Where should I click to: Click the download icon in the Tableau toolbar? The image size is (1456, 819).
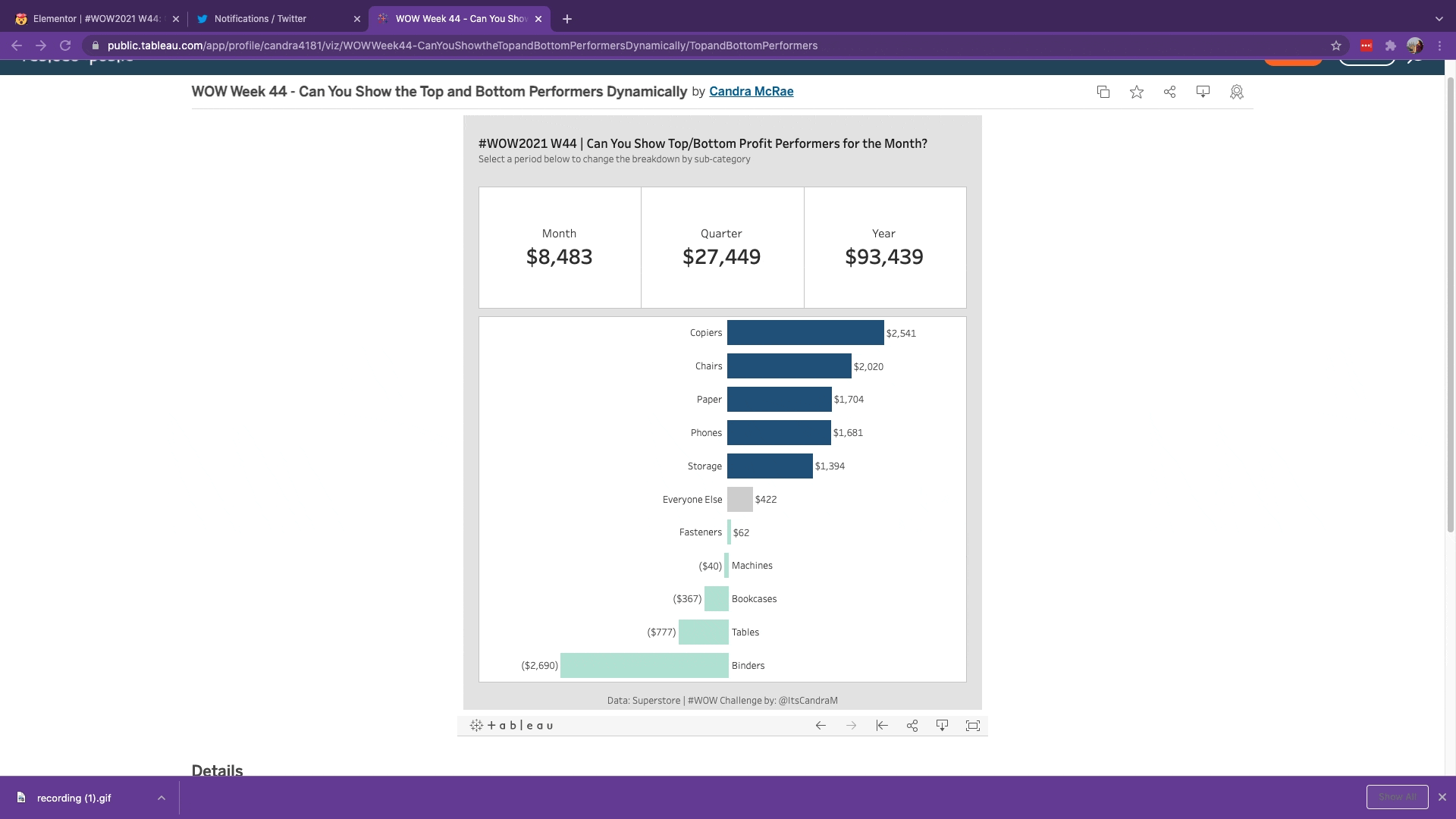click(942, 726)
